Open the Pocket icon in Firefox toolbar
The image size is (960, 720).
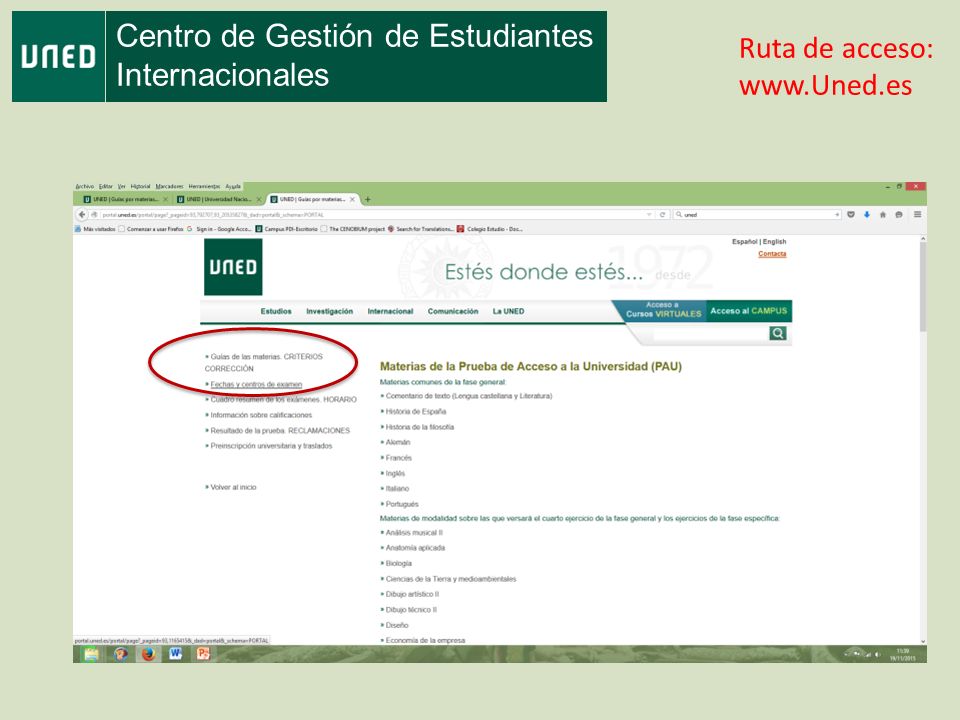[850, 215]
